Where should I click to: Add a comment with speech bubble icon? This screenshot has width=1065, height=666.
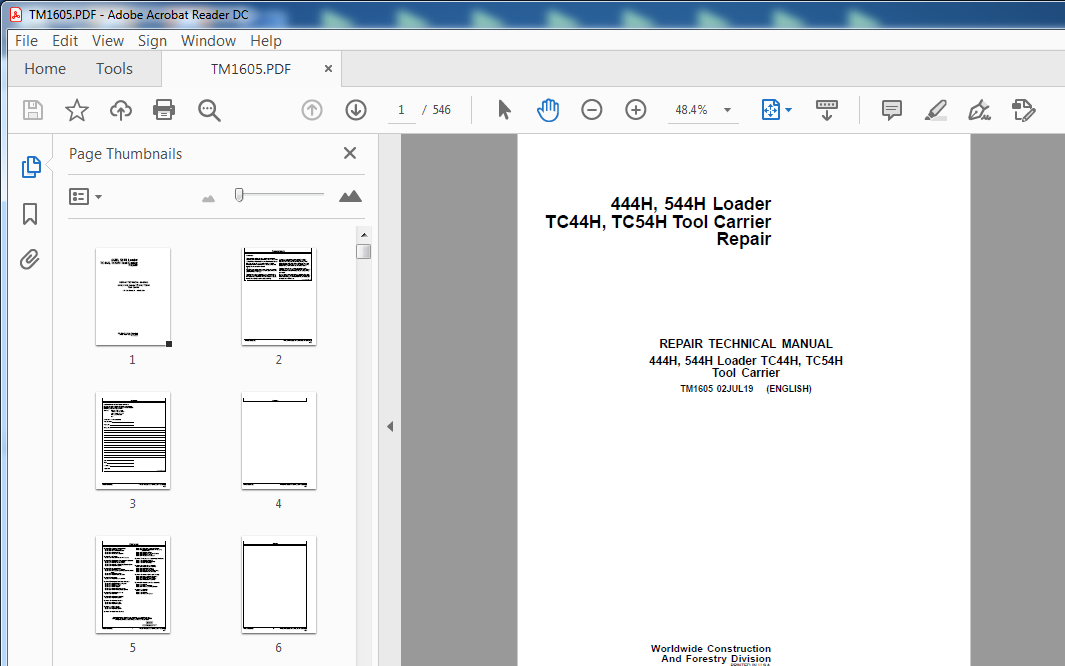[892, 110]
